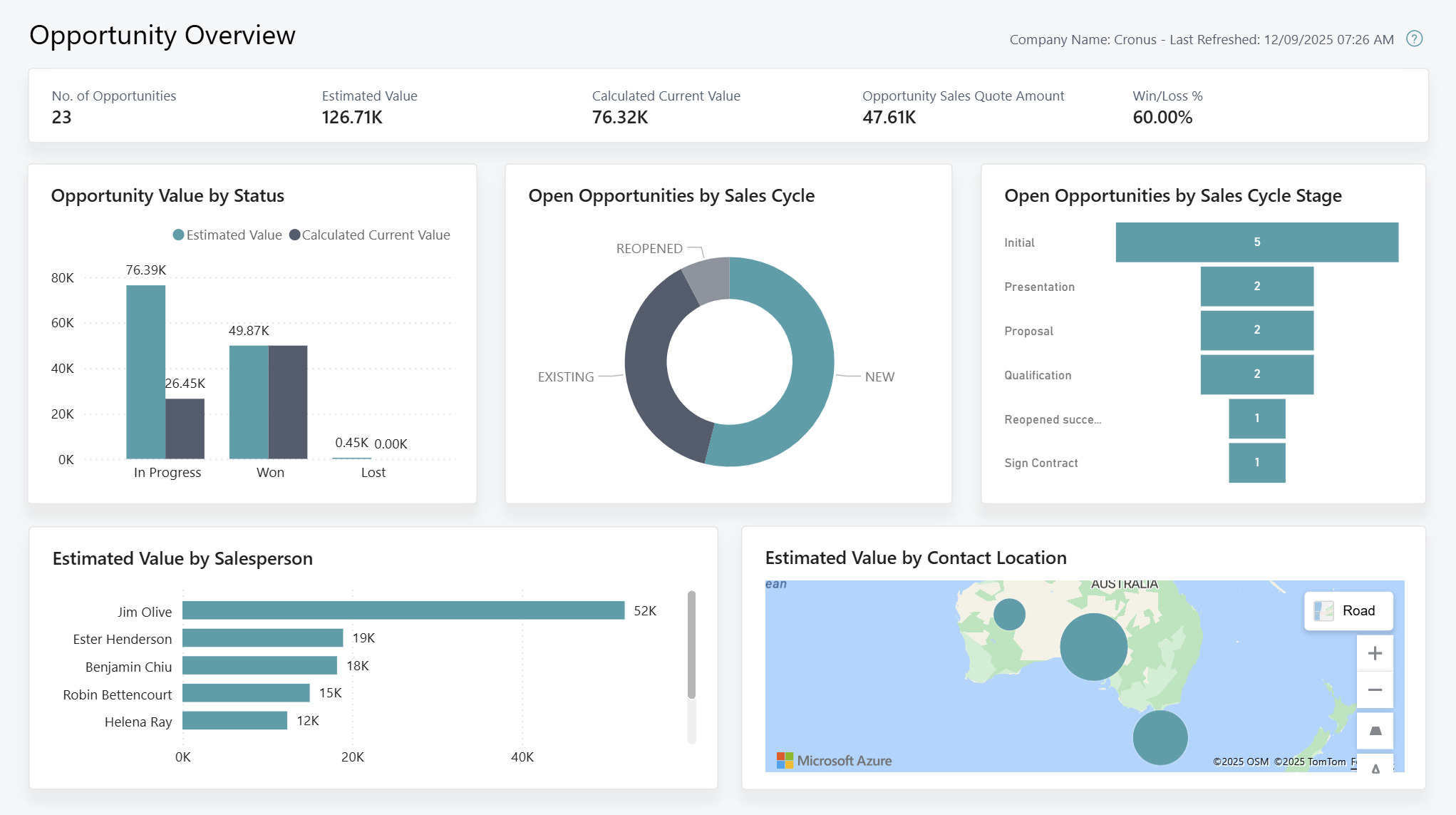The width and height of the screenshot is (1456, 815).
Task: Select the In Progress Estimated Value column
Action: point(146,371)
